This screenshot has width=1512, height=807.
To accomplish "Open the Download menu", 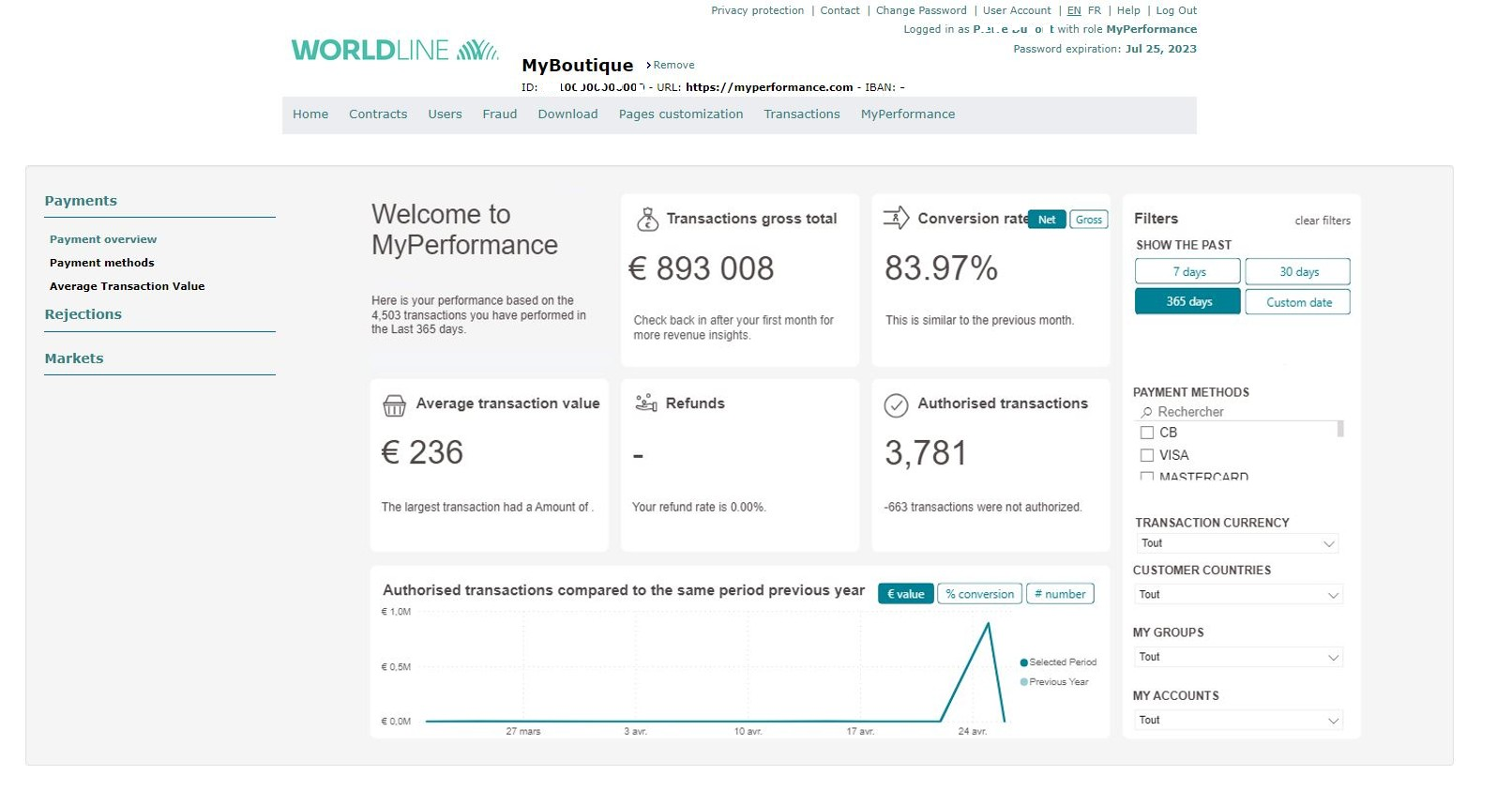I will tap(567, 114).
